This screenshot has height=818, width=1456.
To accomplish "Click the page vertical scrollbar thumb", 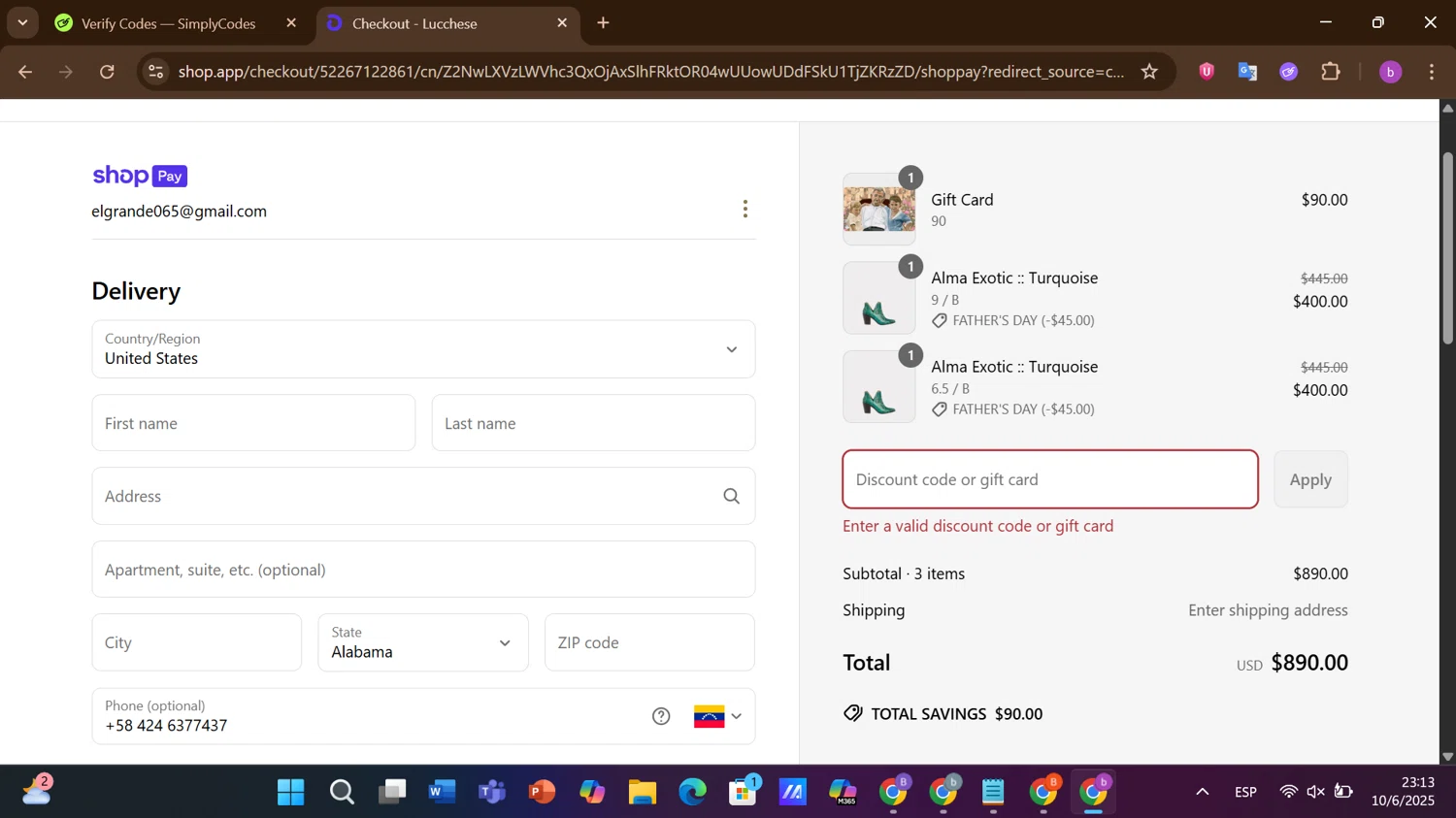I will [1447, 248].
